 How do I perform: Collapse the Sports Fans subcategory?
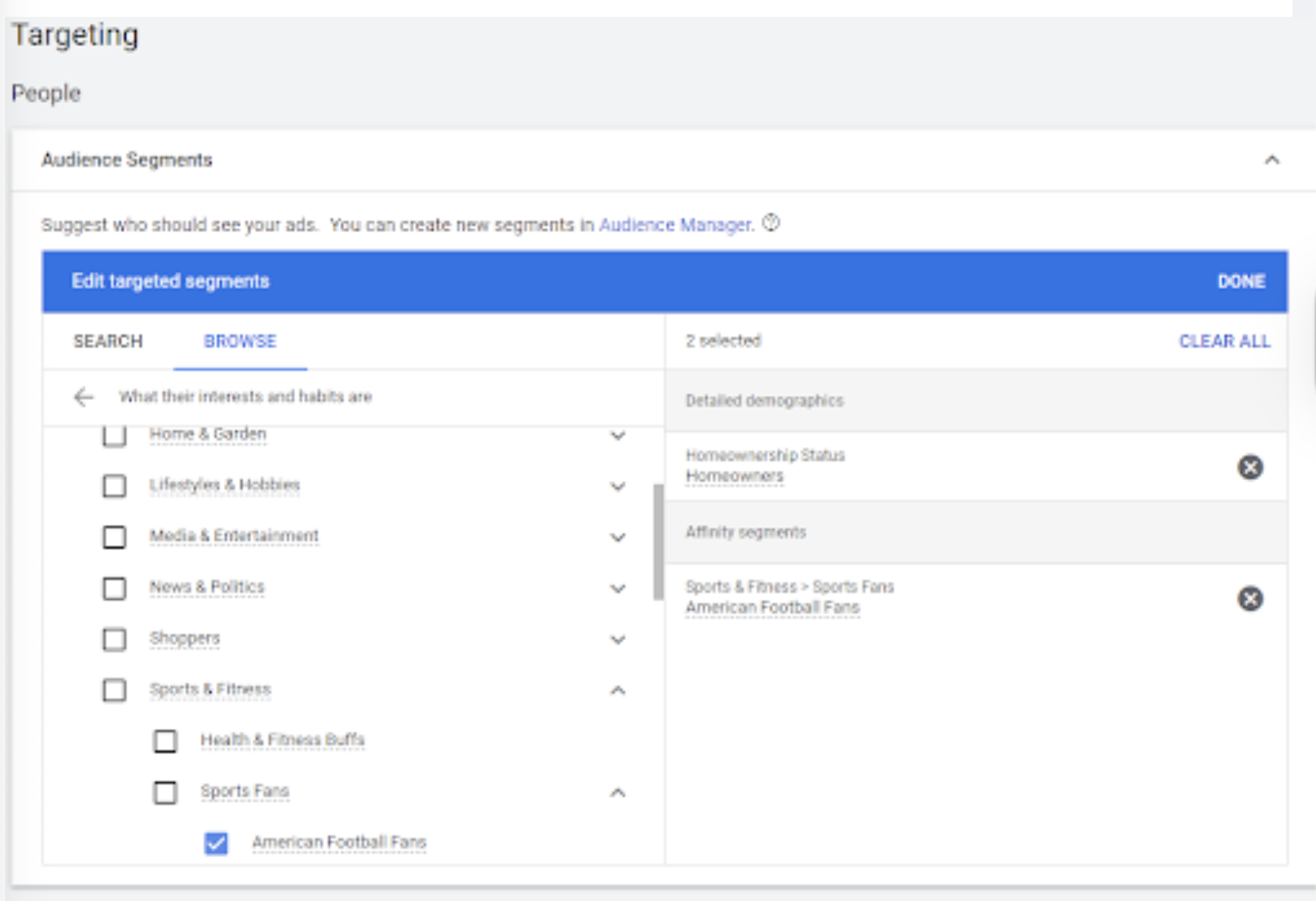coord(618,792)
